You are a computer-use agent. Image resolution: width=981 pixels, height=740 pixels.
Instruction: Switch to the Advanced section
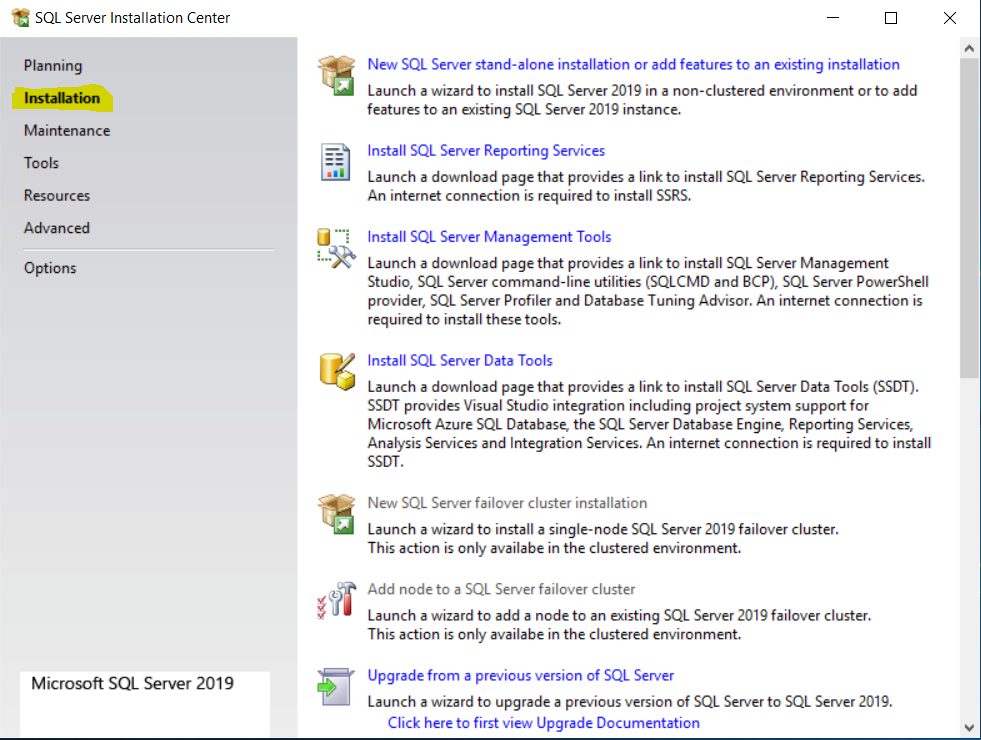click(x=57, y=228)
